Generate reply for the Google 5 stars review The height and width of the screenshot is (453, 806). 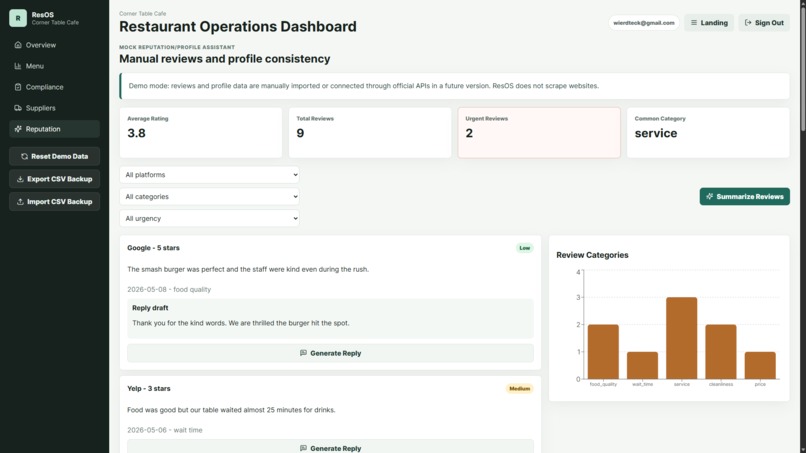[x=331, y=353]
